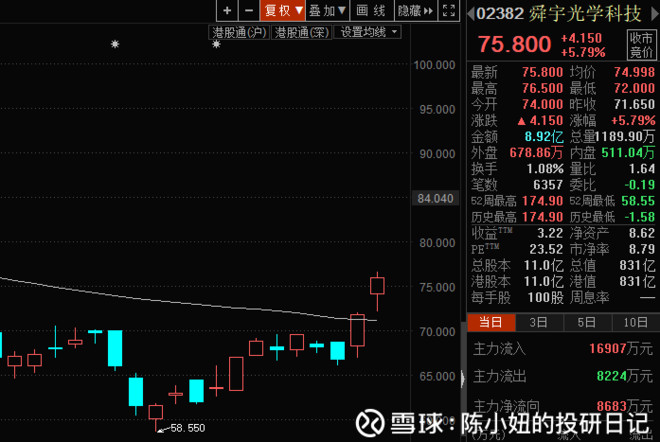Open the 叠加 overlay dropdown
Viewport: 660px width, 442px height.
327,10
